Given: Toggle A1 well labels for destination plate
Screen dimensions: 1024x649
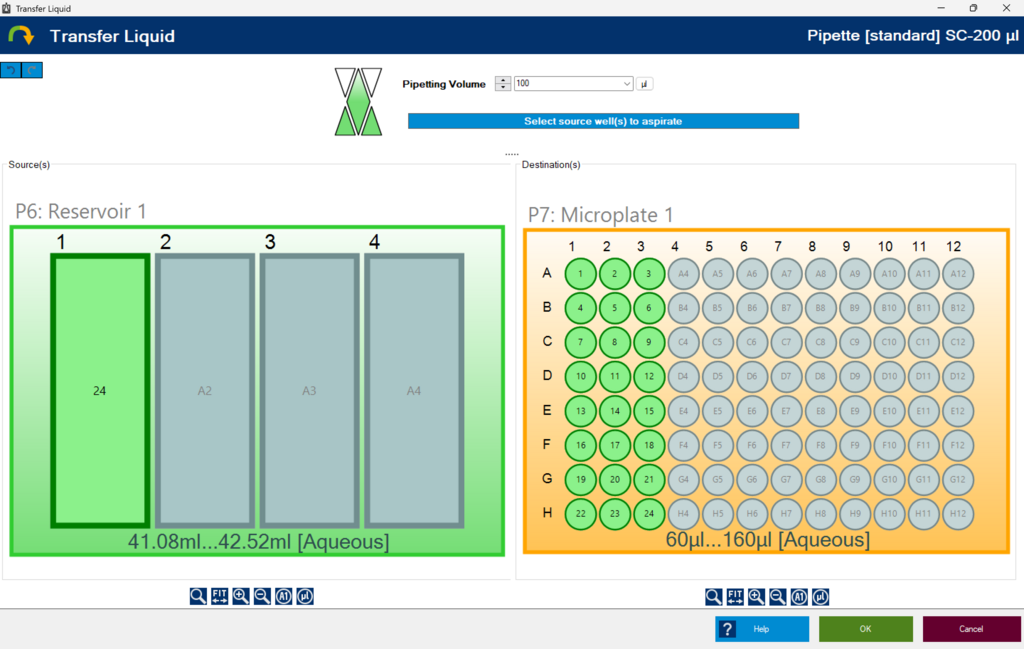Looking at the screenshot, I should click(x=799, y=597).
